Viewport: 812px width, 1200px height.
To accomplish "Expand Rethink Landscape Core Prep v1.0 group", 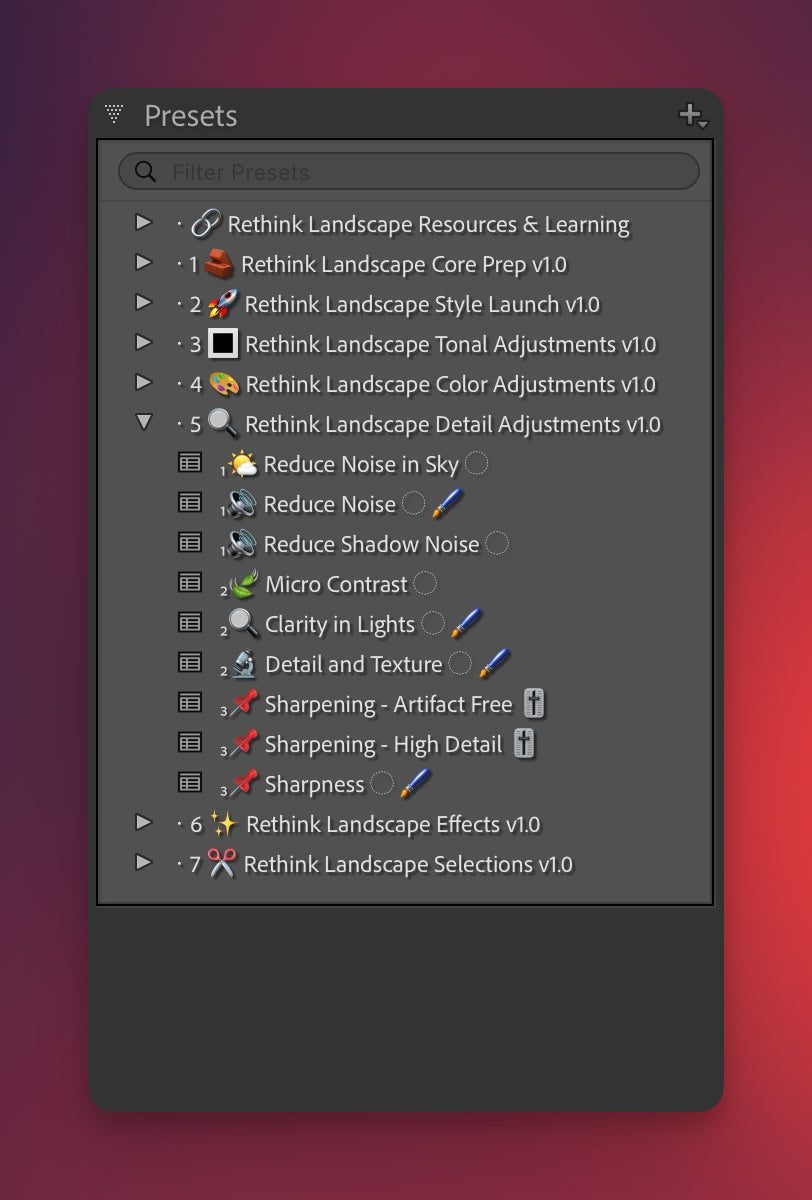I will pos(144,262).
